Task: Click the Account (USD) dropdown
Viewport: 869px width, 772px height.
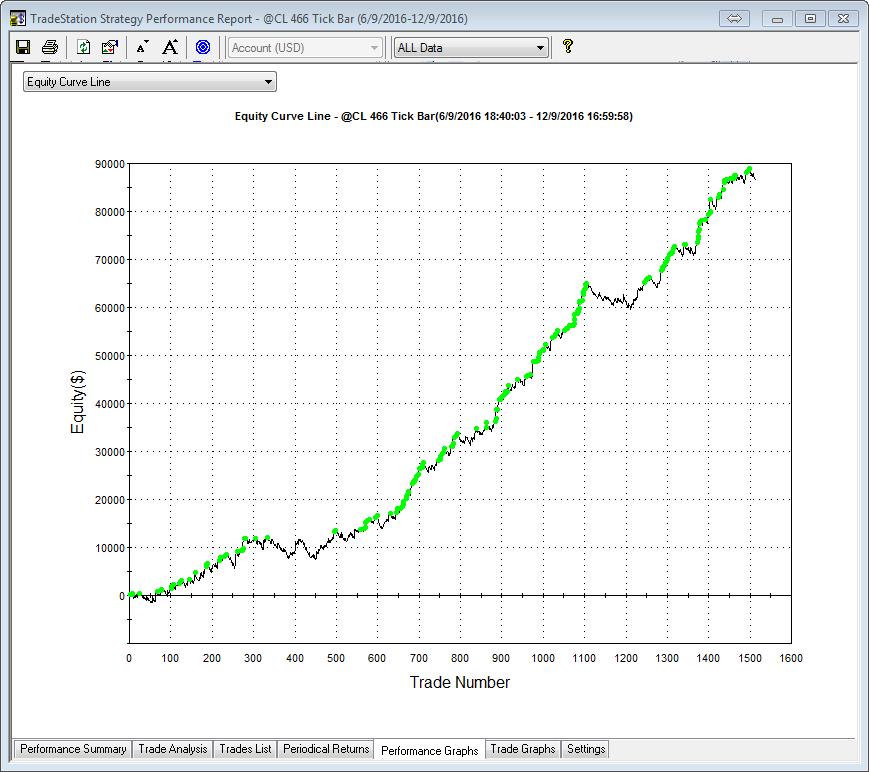Action: pos(305,48)
